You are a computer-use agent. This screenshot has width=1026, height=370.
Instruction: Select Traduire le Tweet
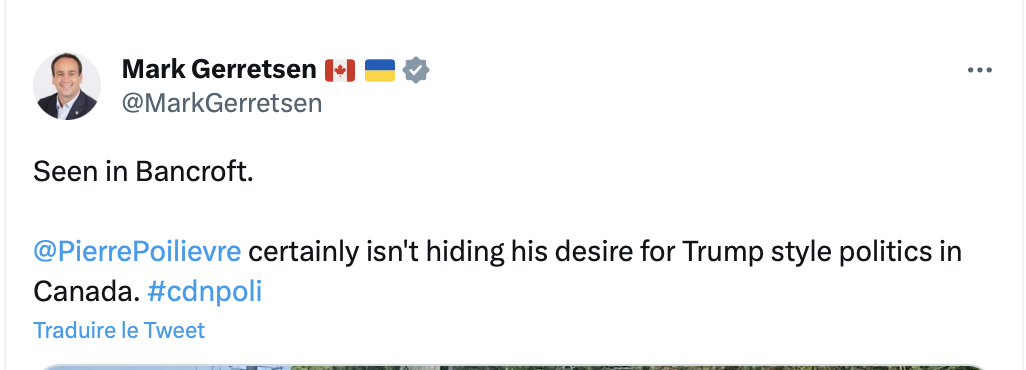point(119,330)
